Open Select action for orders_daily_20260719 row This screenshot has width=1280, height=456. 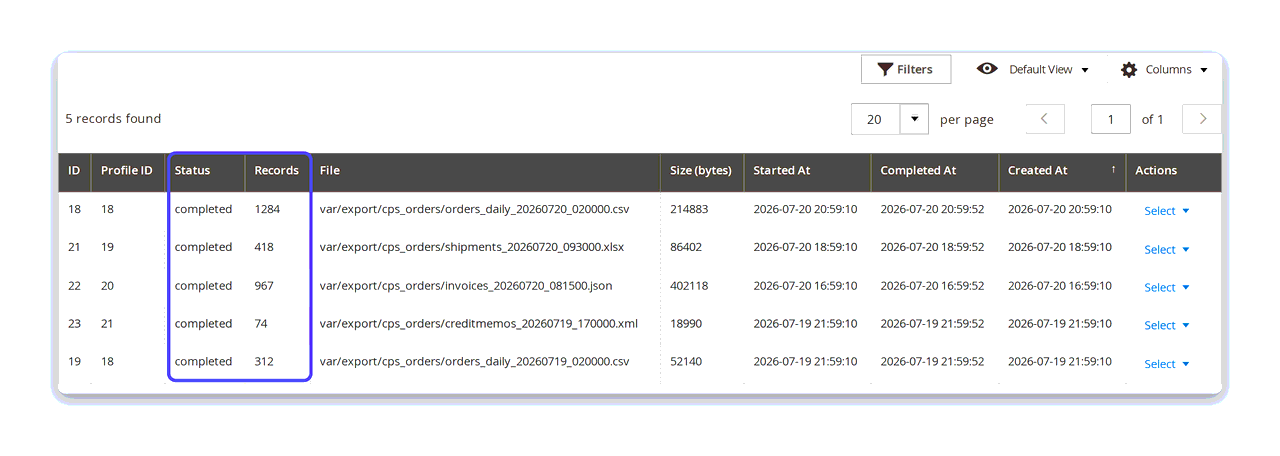1167,364
